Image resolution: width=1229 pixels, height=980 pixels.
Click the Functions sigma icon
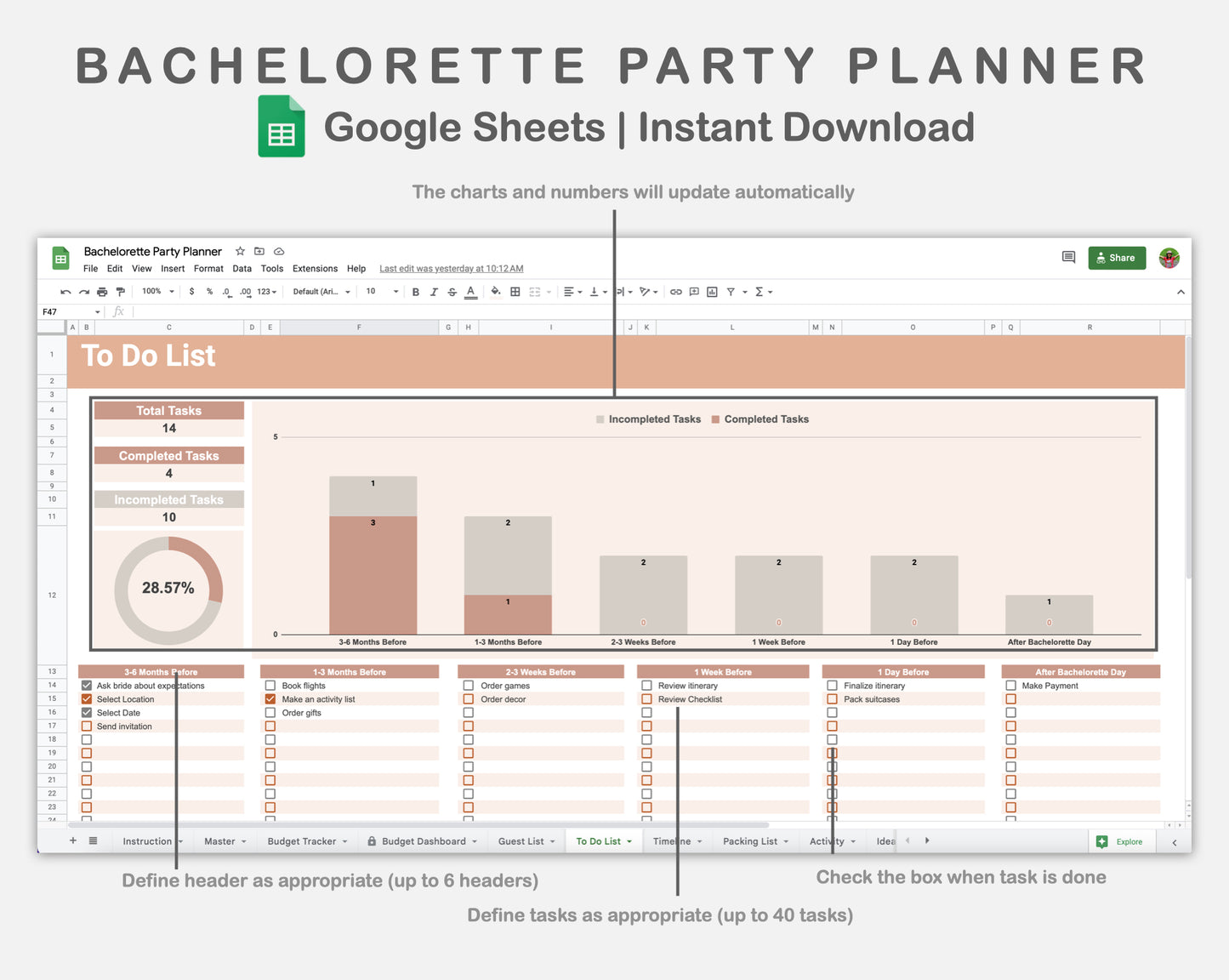click(756, 291)
